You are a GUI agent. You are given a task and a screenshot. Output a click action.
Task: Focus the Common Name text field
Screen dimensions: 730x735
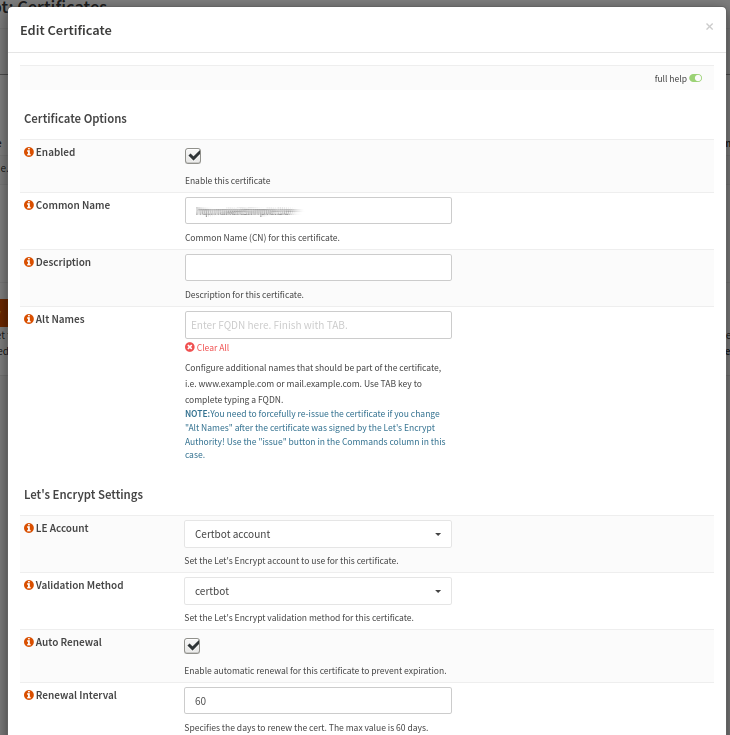tap(318, 210)
